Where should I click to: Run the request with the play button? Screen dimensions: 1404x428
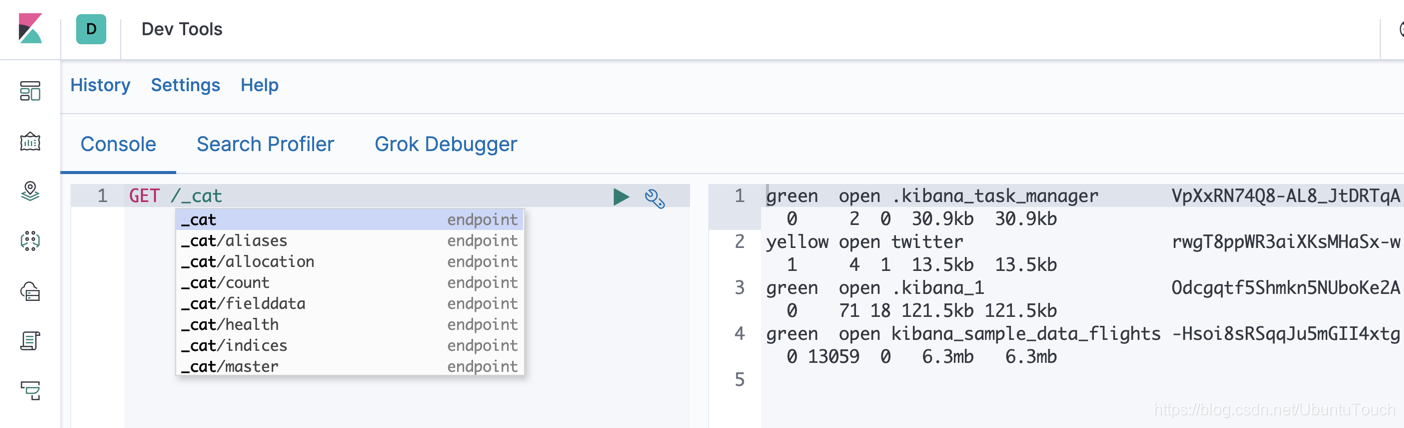(621, 197)
